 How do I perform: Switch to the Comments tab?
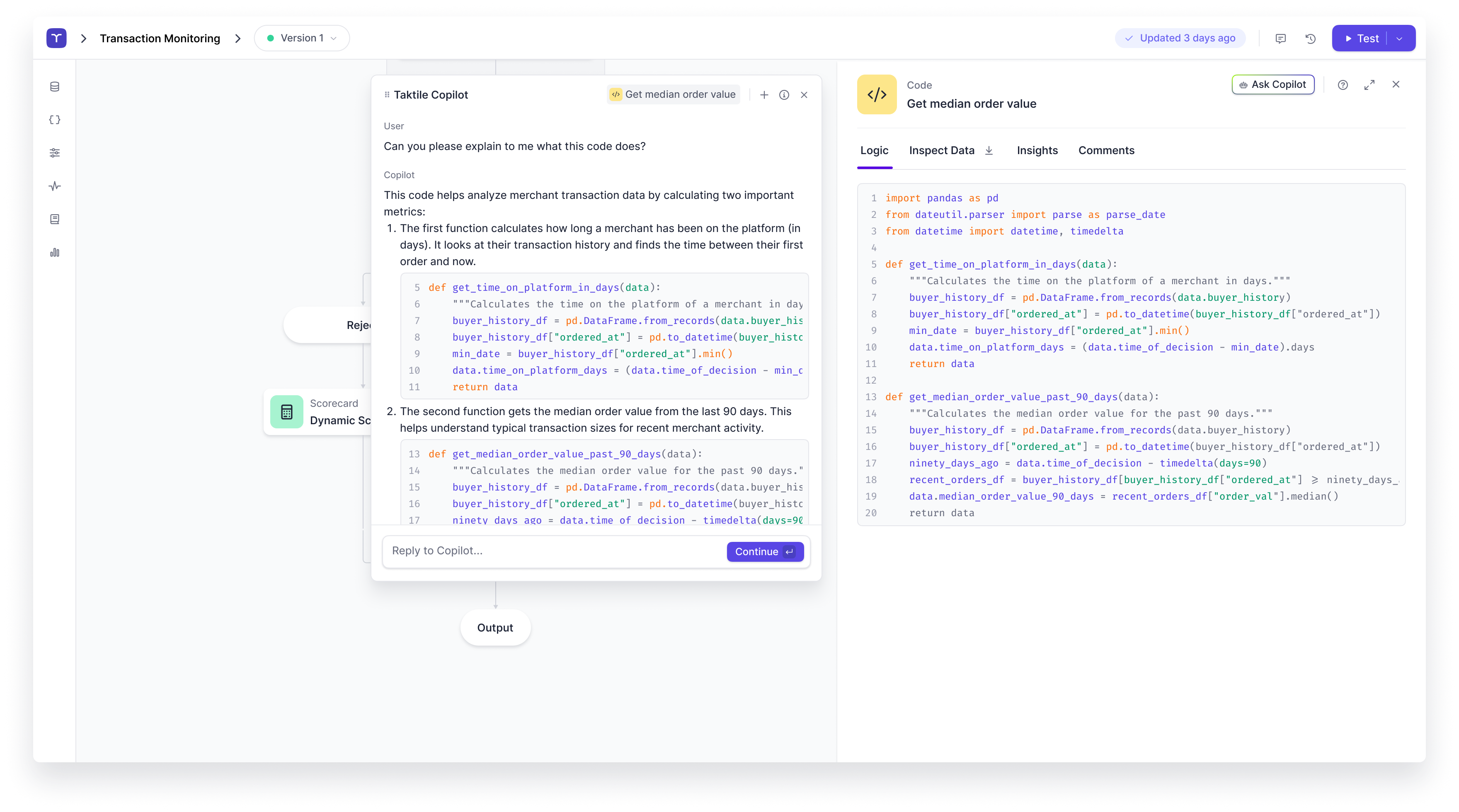pyautogui.click(x=1105, y=151)
